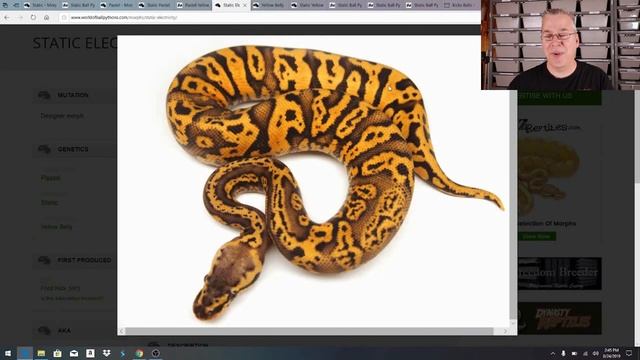Open the Windows notification center
The height and width of the screenshot is (360, 640).
click(629, 353)
